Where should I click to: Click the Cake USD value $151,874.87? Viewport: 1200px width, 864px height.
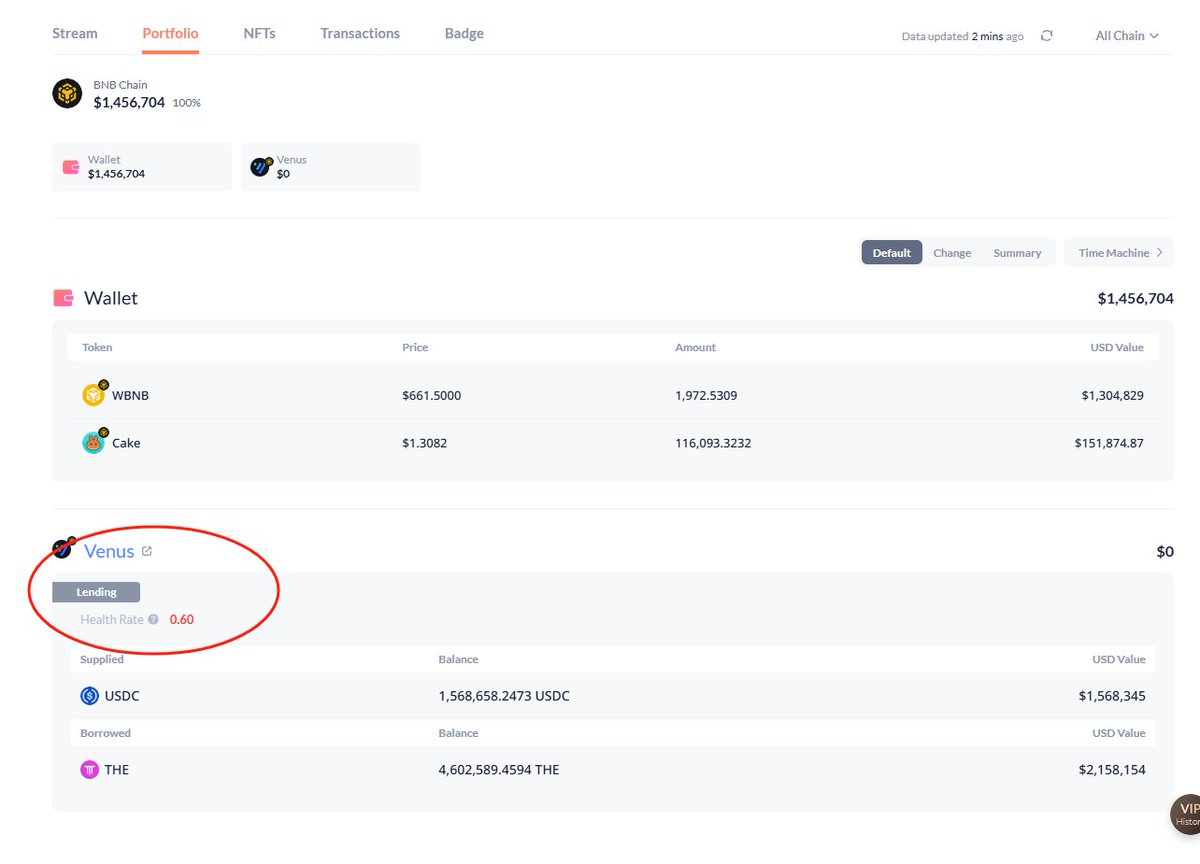1110,443
